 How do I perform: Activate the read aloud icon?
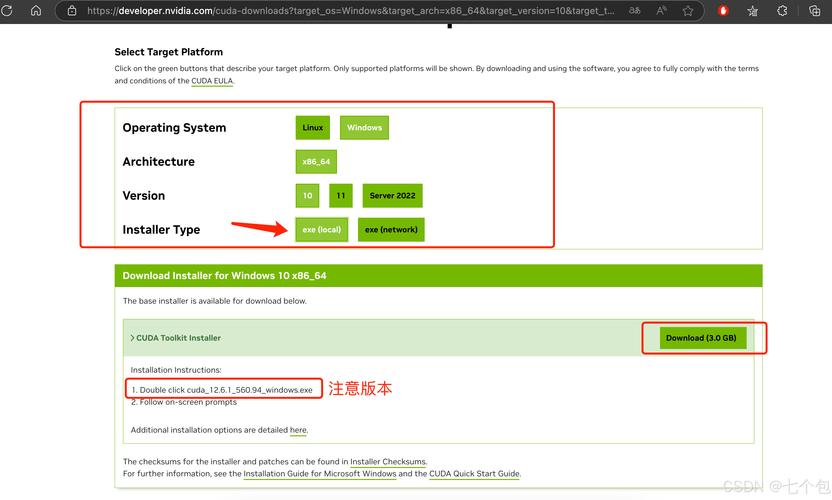point(661,11)
